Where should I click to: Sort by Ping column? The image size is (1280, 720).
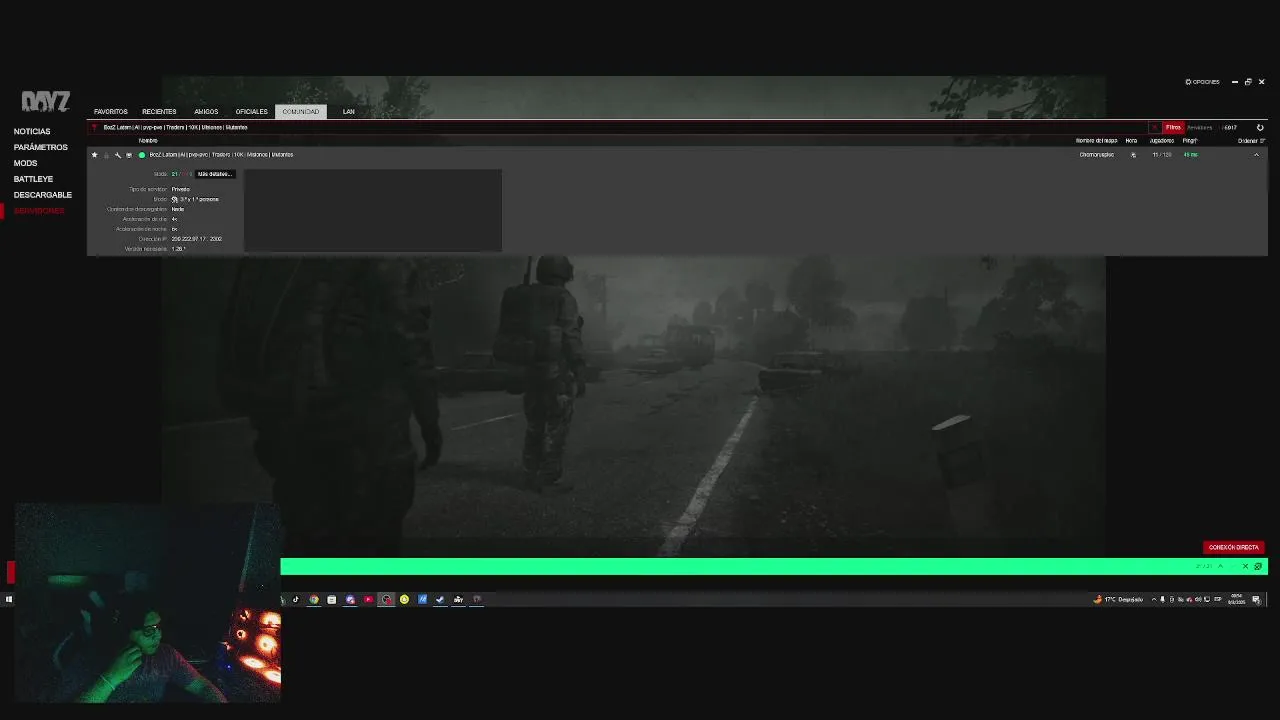coord(1189,141)
